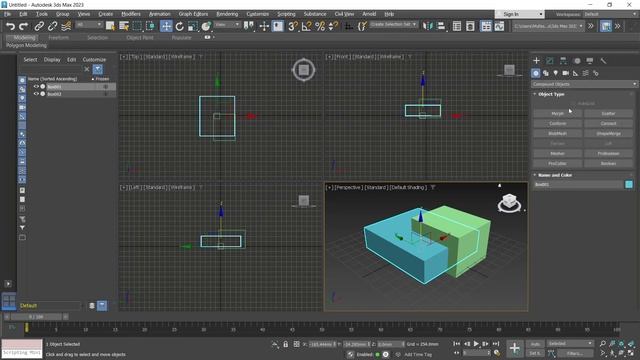Open the Workspaces Default dropdown

611,14
